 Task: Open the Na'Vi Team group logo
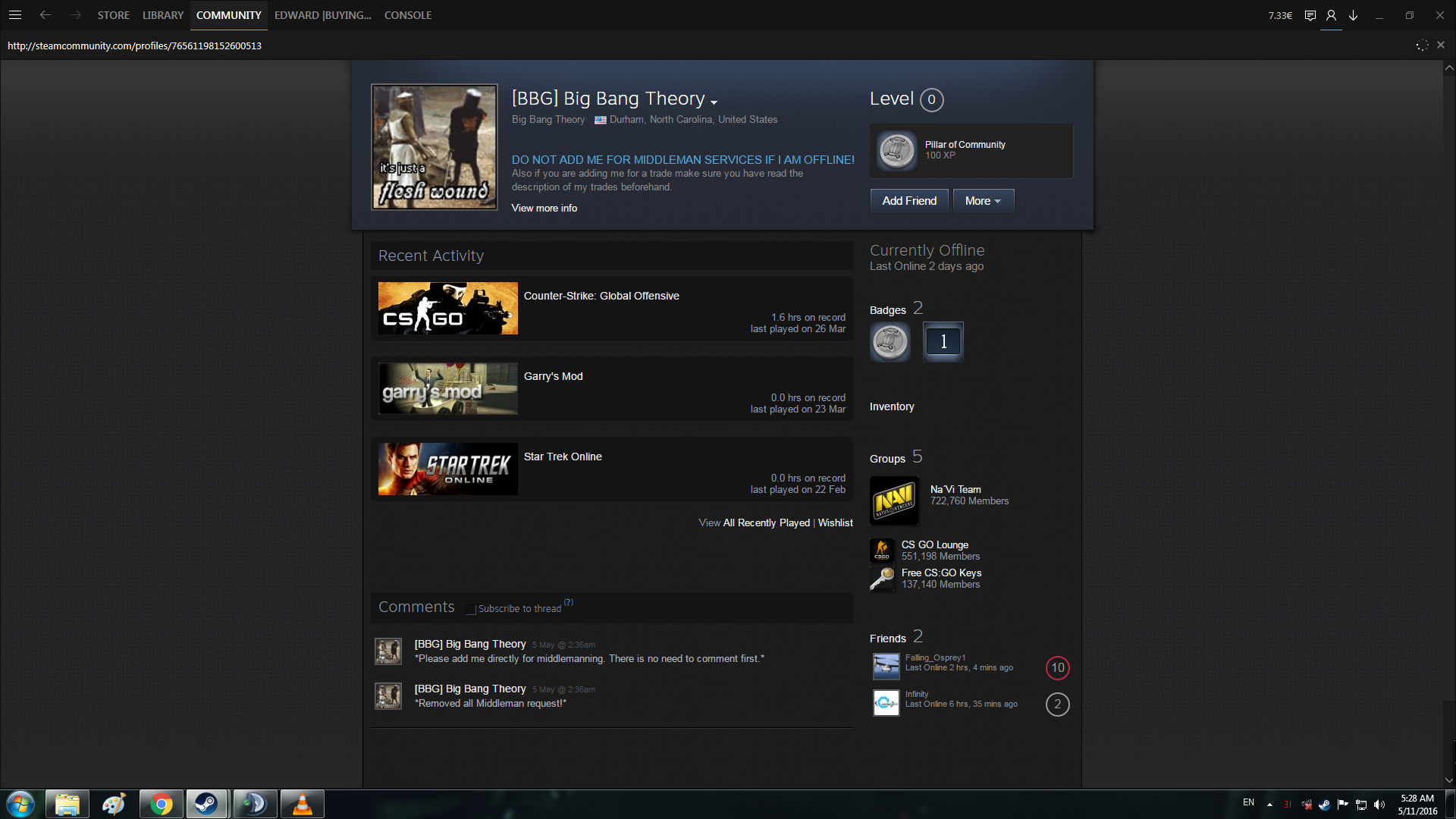[x=894, y=500]
